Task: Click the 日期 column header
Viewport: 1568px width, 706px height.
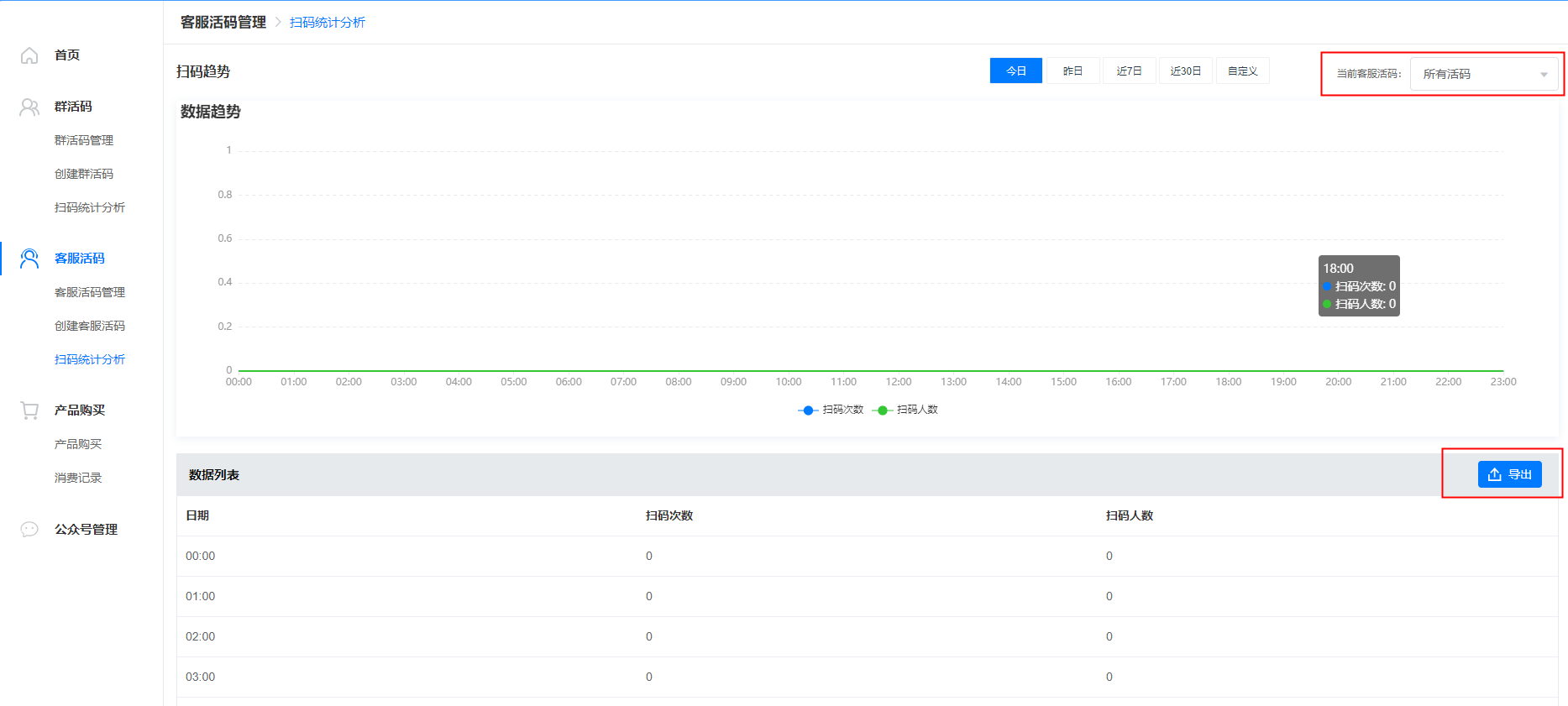Action: point(197,515)
